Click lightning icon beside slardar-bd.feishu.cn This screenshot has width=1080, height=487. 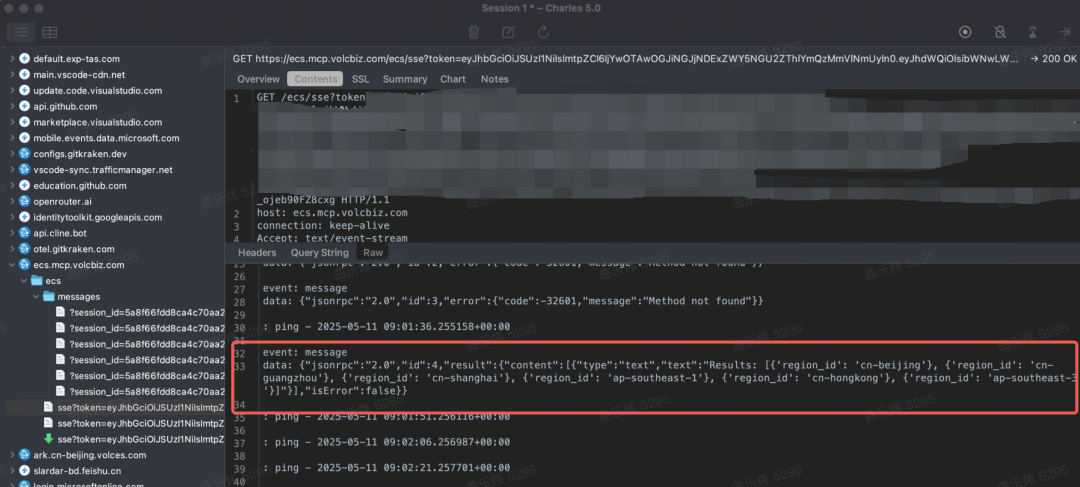coord(25,471)
